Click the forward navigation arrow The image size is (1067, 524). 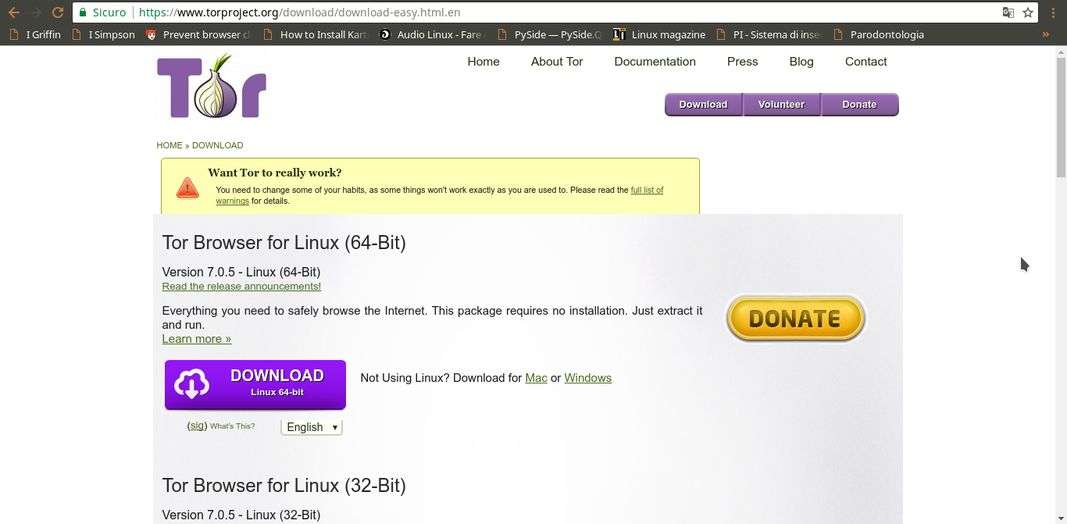(36, 12)
